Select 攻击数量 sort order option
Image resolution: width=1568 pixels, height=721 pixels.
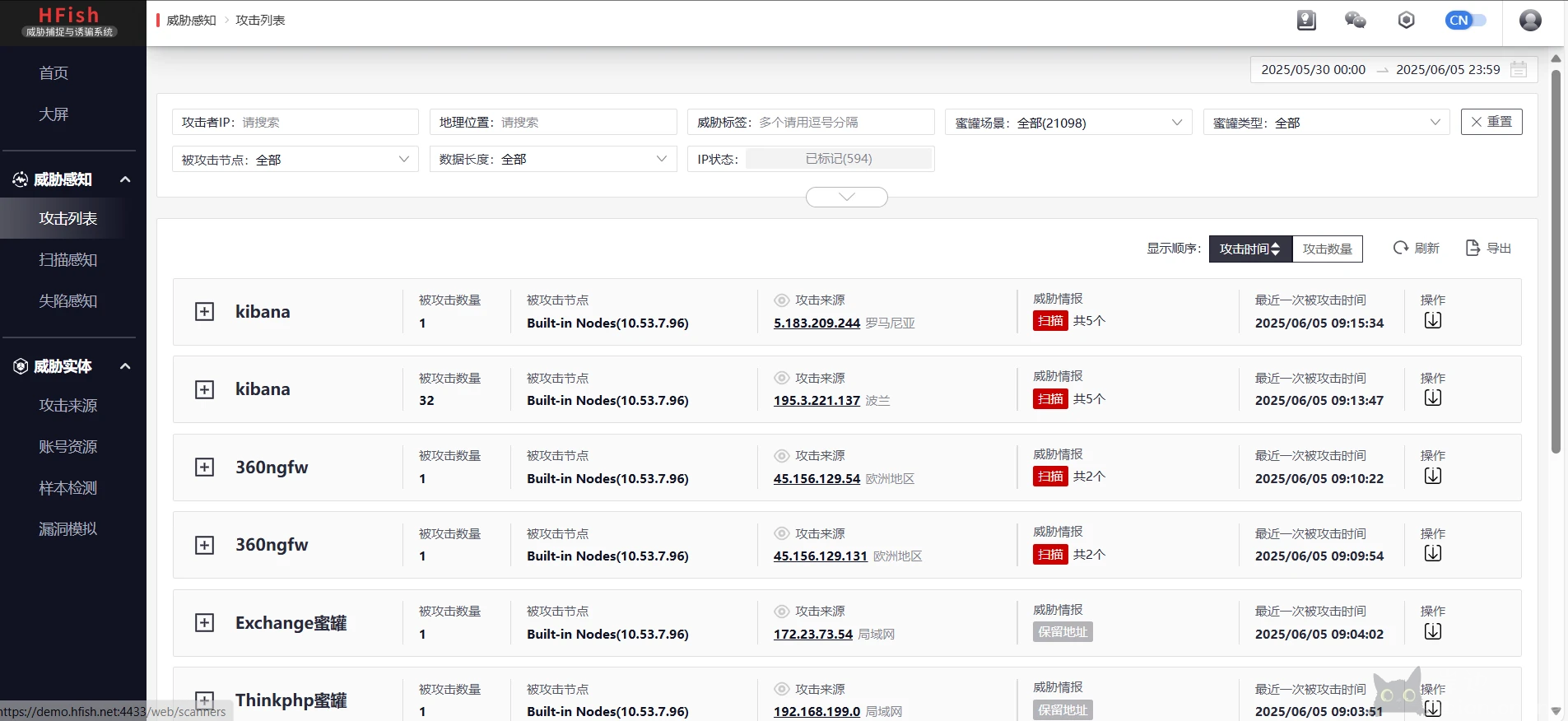pos(1327,249)
